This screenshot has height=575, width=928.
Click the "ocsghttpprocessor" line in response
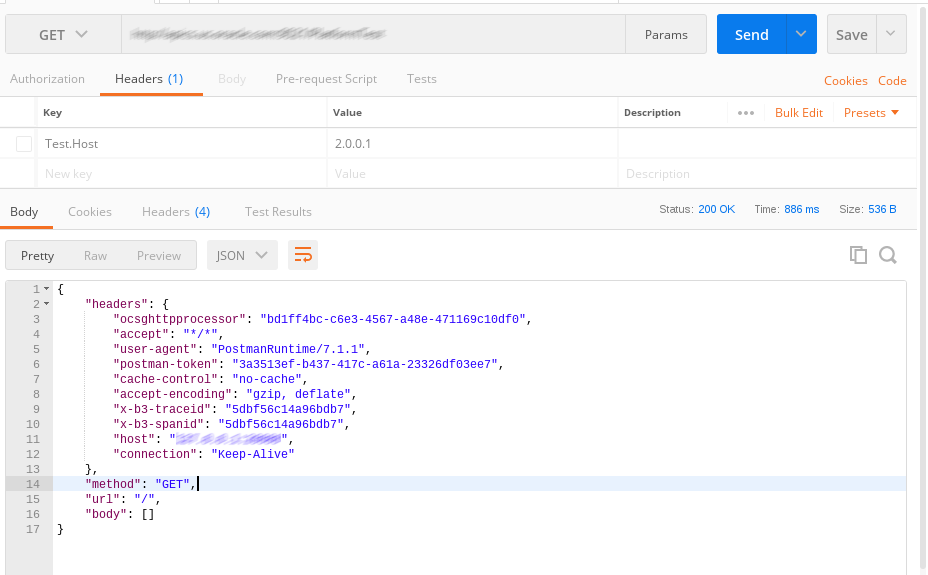pos(323,319)
